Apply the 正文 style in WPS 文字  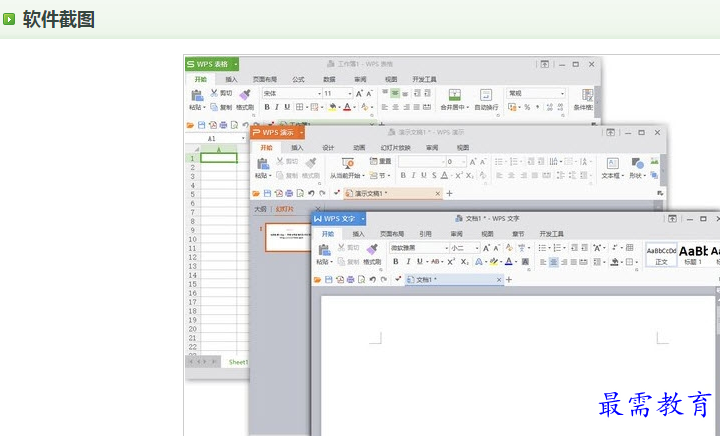point(661,255)
